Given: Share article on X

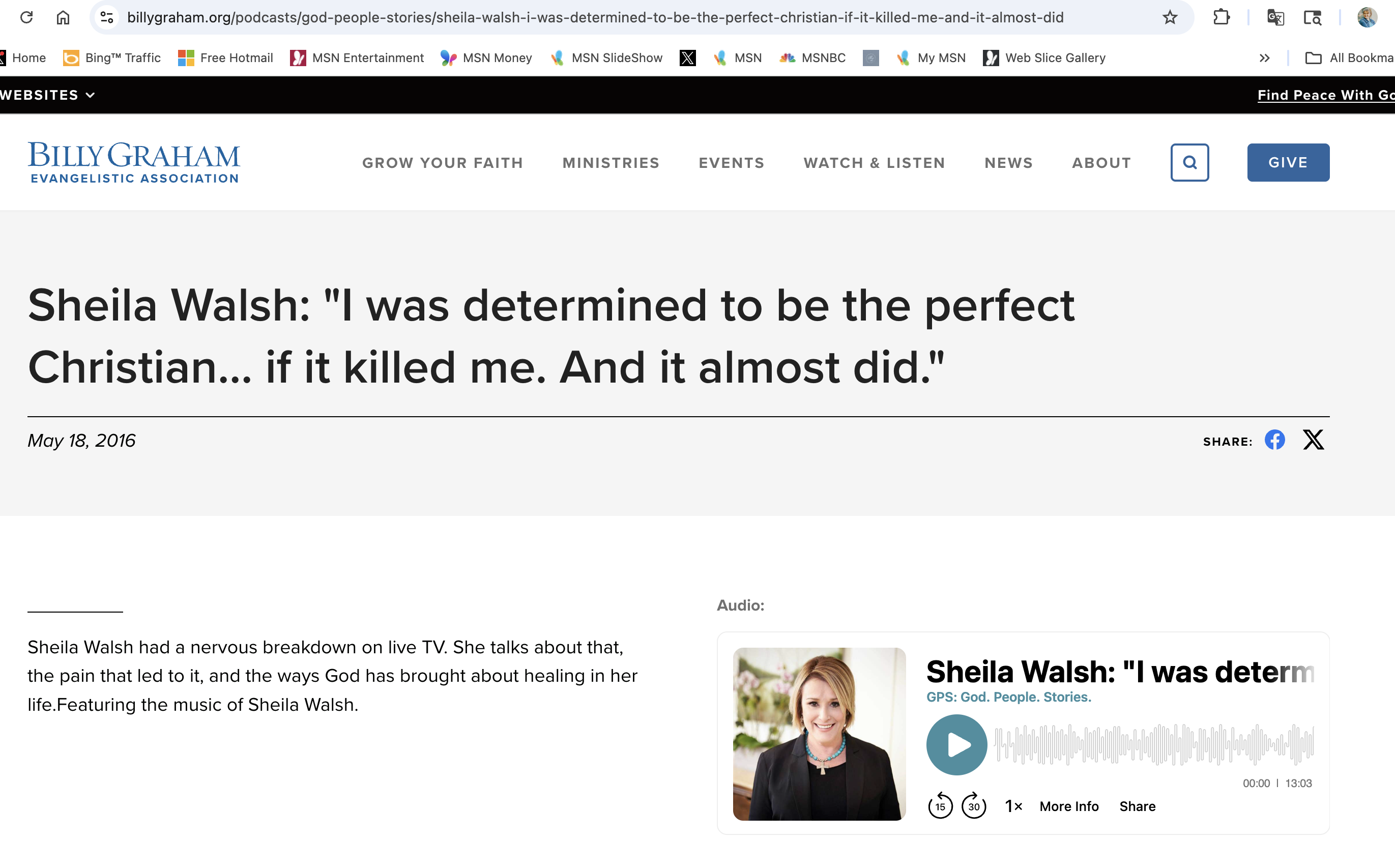Looking at the screenshot, I should pos(1313,440).
